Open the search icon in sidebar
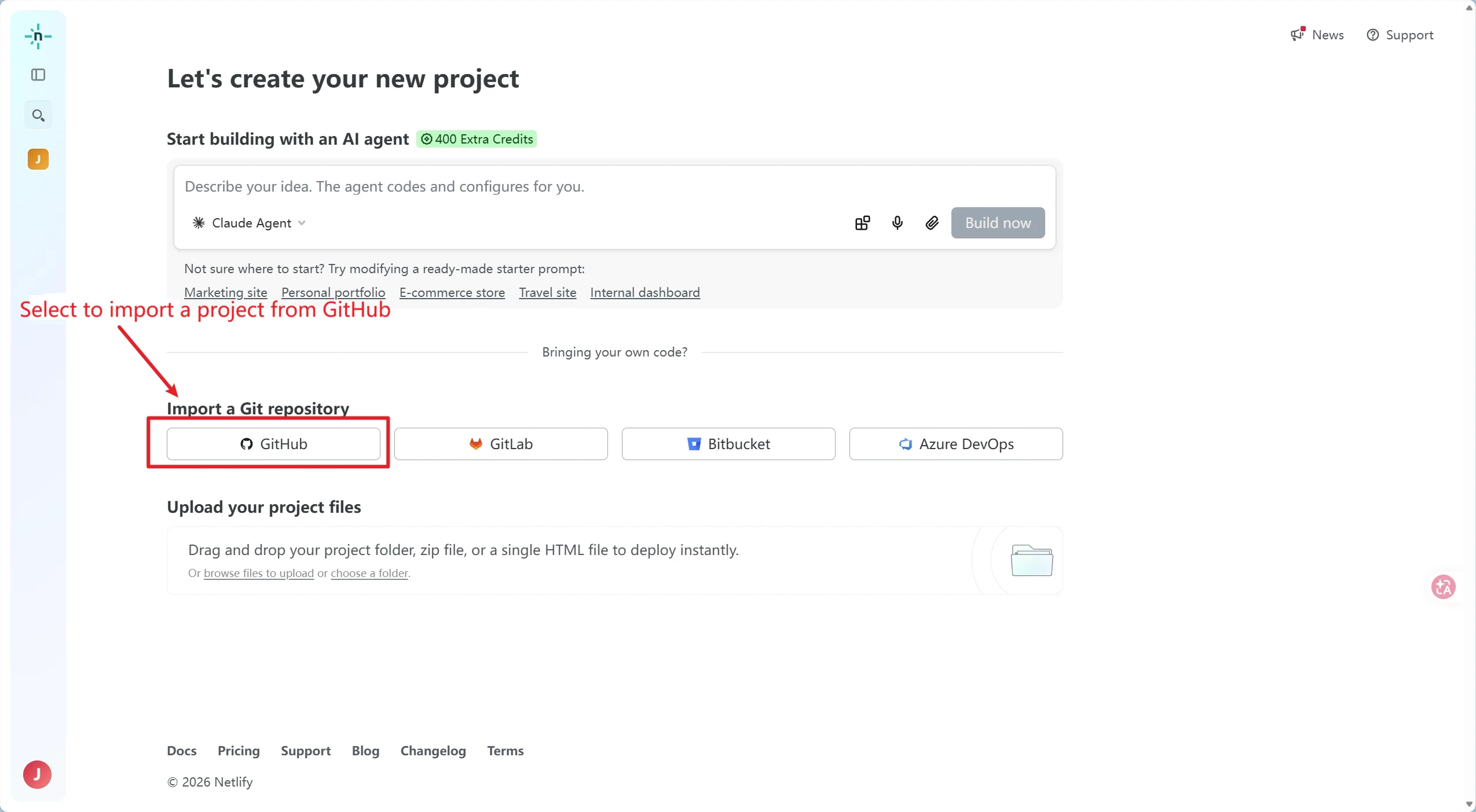1476x812 pixels. 38,115
